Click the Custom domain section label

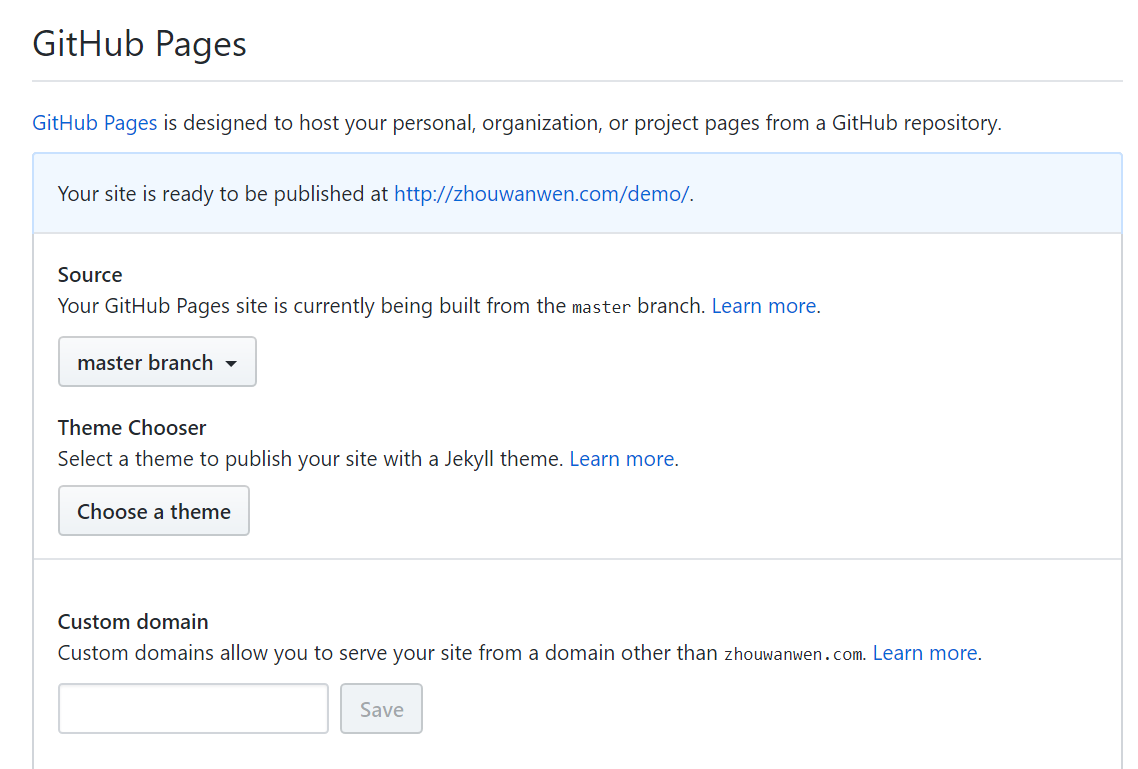(133, 622)
